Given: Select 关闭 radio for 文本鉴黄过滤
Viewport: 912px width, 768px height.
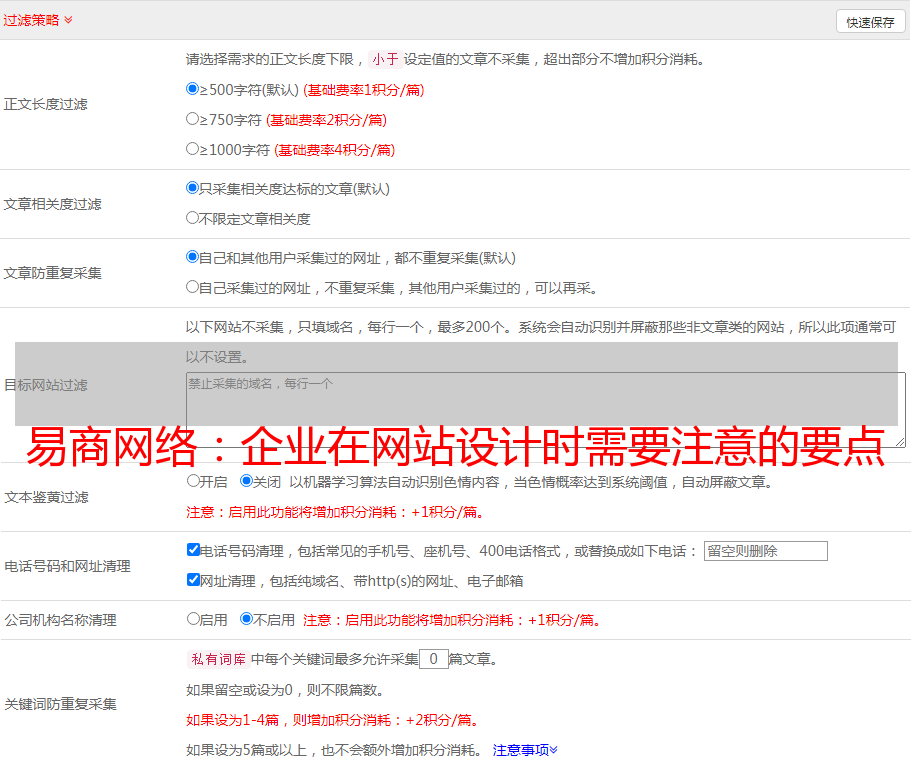Looking at the screenshot, I should click(247, 481).
